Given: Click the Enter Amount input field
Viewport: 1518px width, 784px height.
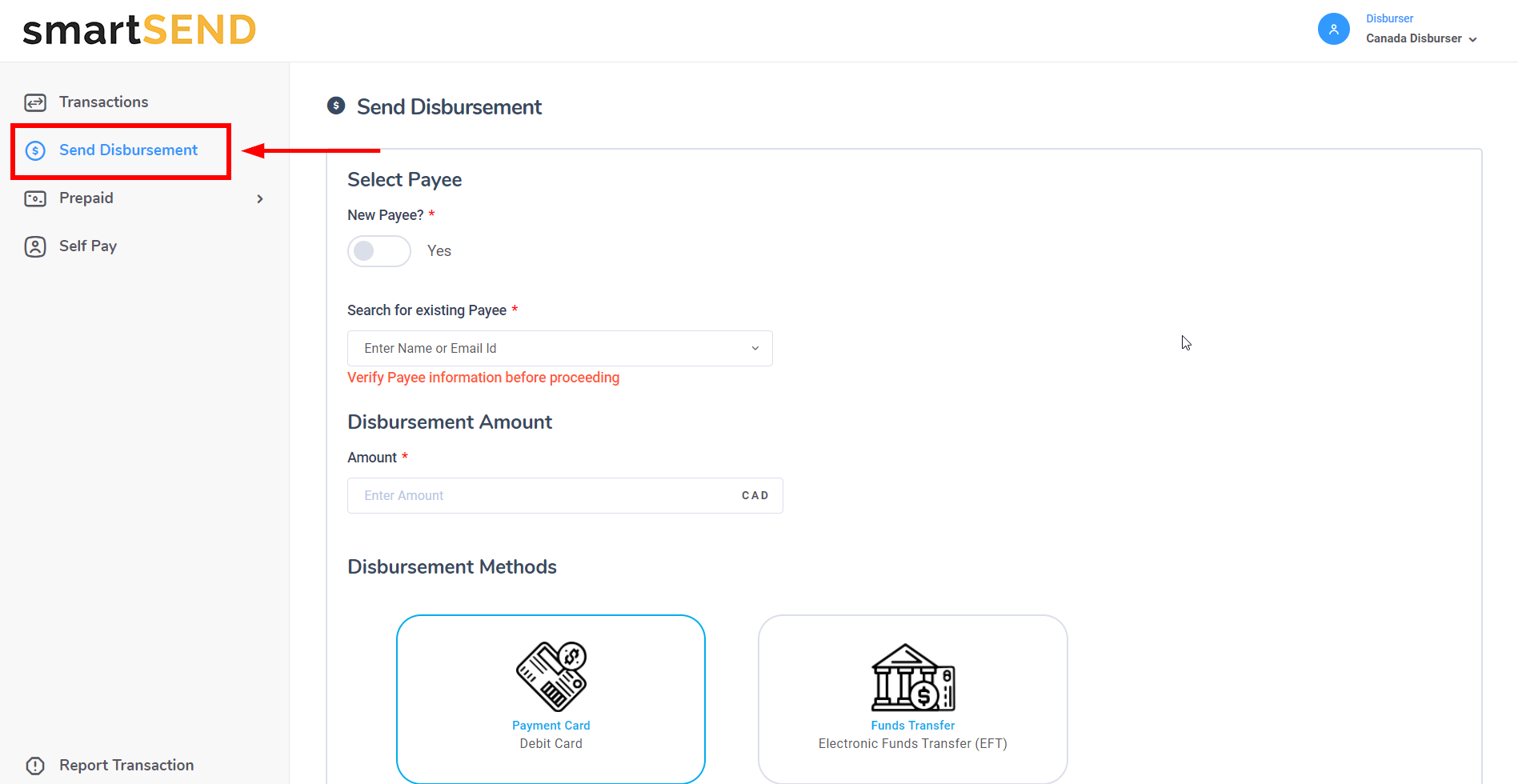Looking at the screenshot, I should 544,496.
